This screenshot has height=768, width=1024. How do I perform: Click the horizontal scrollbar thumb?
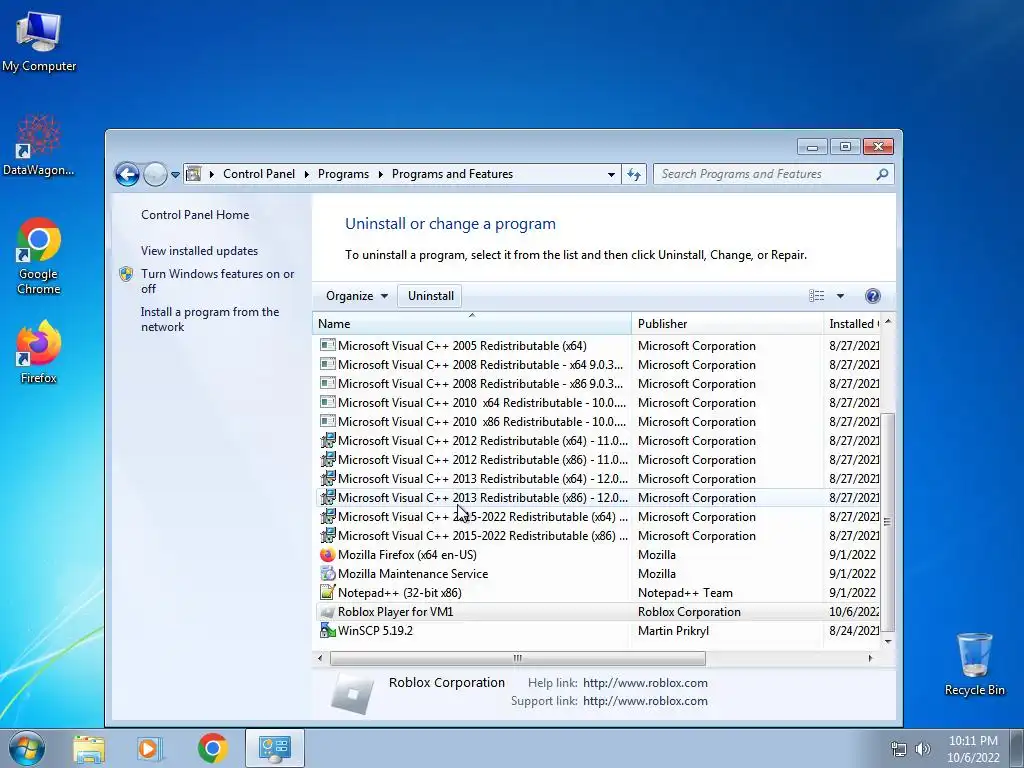click(x=517, y=658)
